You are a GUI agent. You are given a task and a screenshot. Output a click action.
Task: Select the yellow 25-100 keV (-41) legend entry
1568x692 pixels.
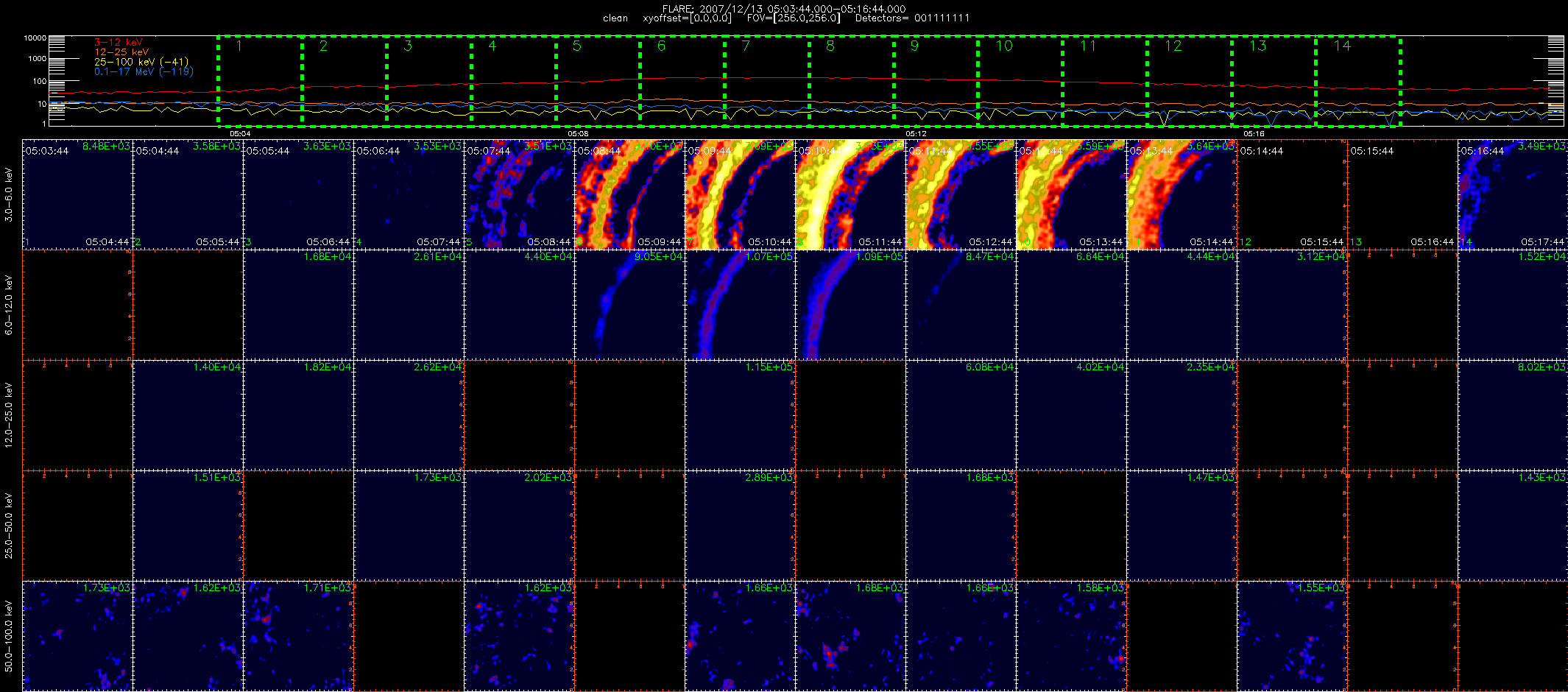tap(141, 62)
